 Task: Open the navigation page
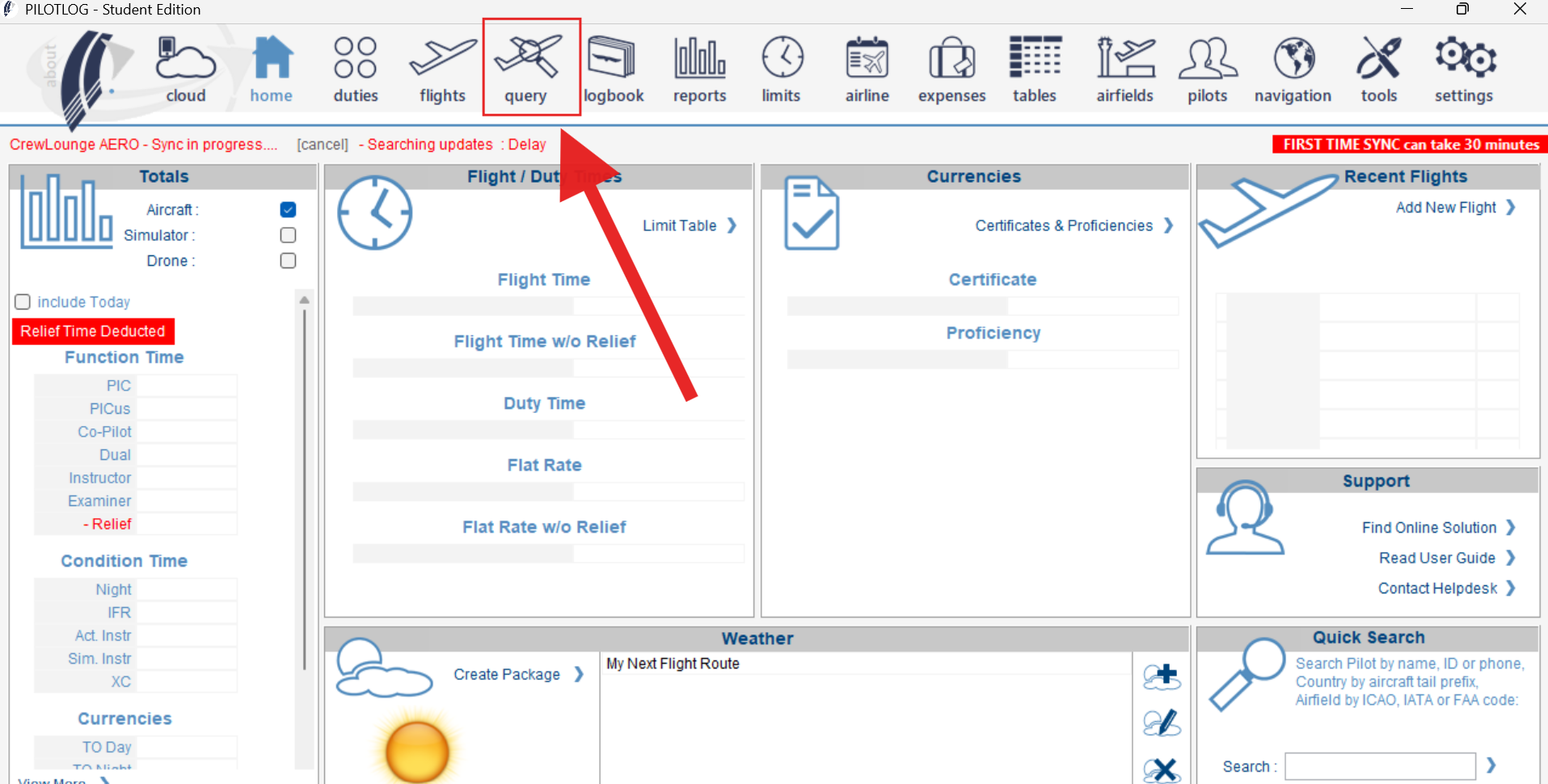(1293, 70)
